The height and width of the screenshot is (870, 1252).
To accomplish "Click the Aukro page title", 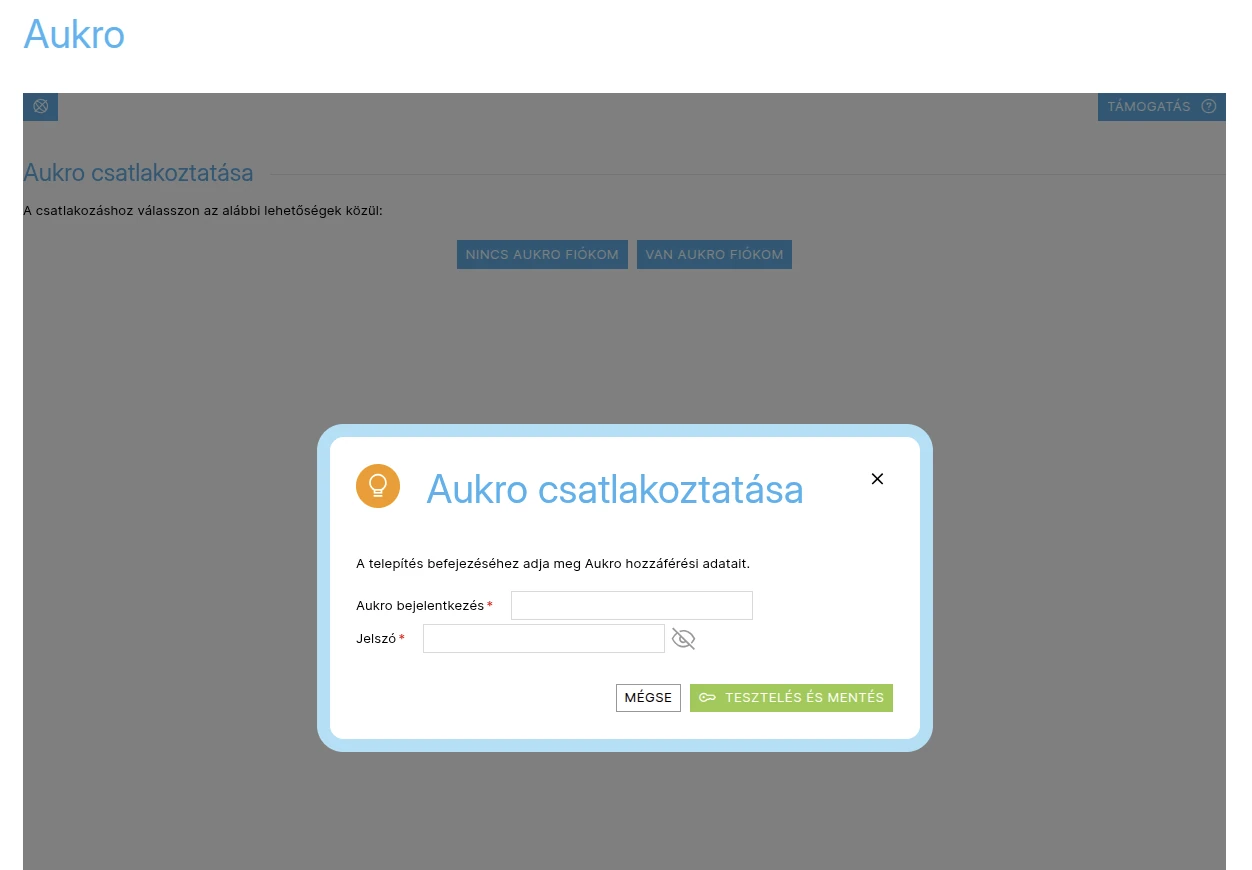I will (x=74, y=34).
